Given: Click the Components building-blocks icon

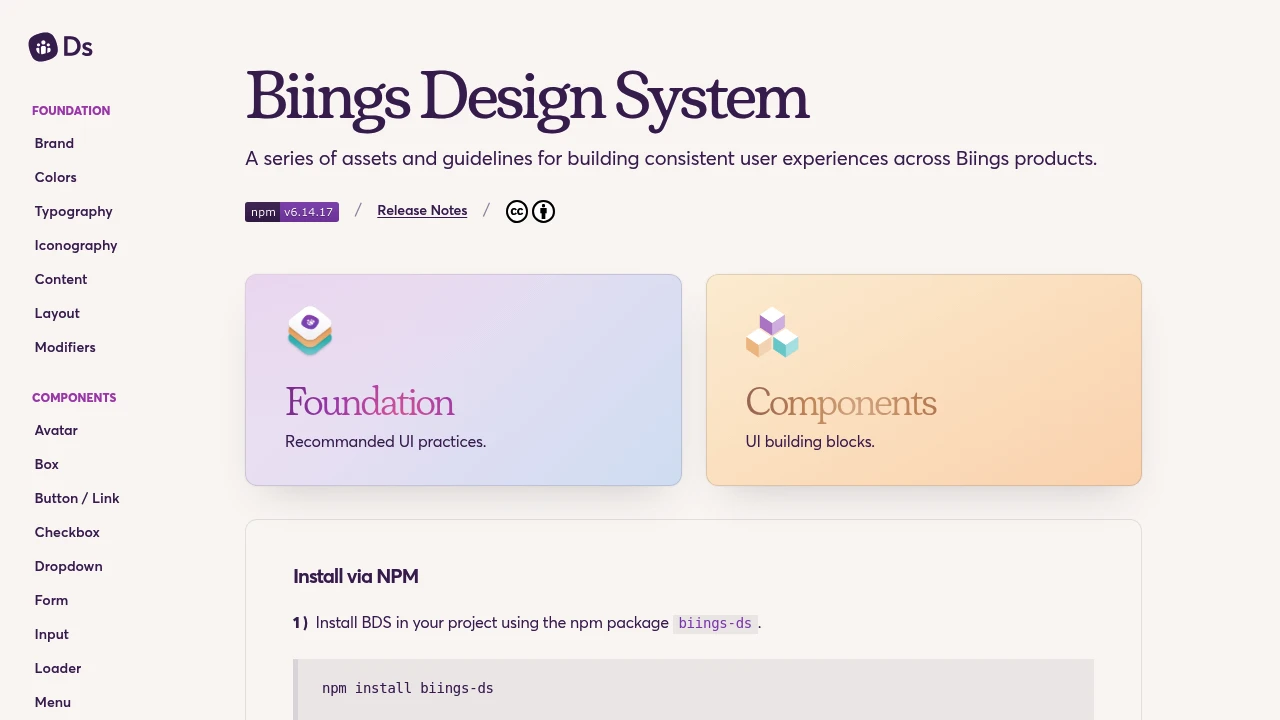Looking at the screenshot, I should 771,332.
